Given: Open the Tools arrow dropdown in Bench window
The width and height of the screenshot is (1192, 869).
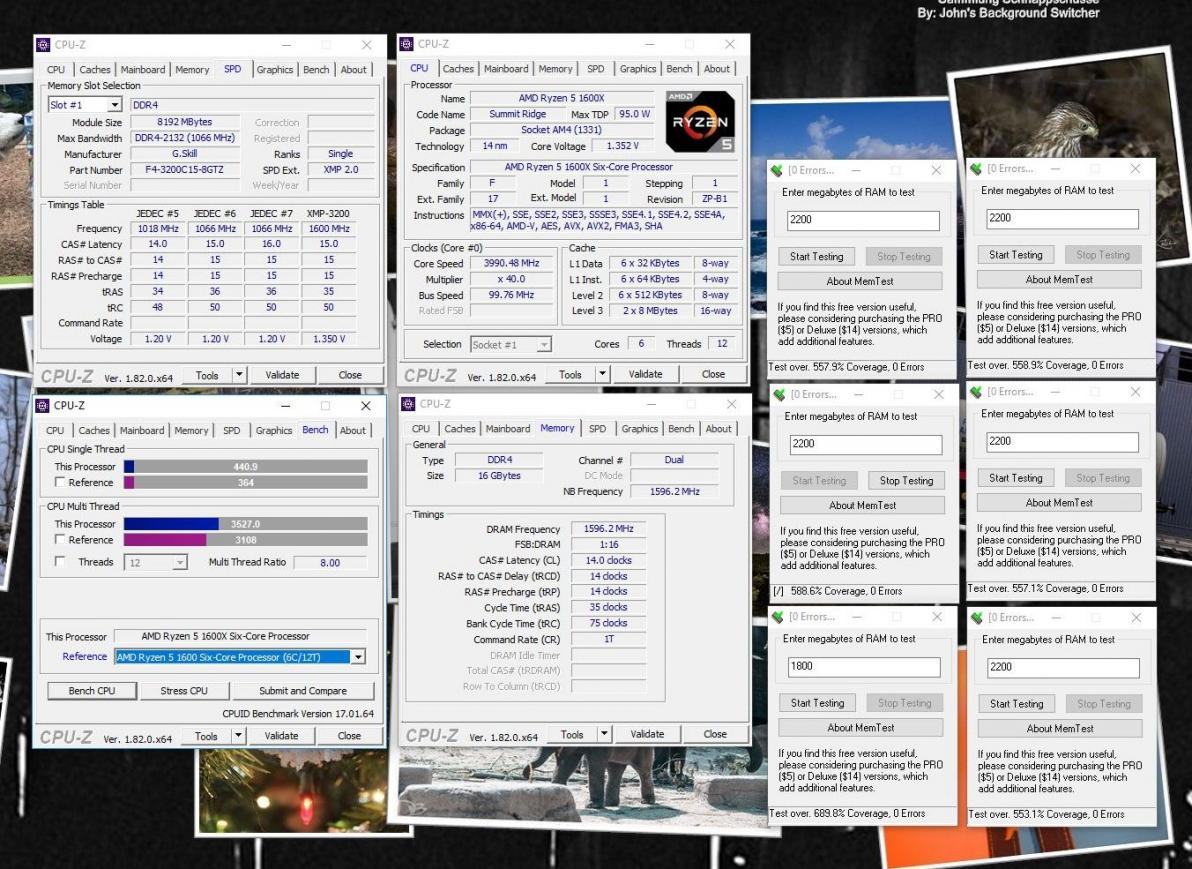Looking at the screenshot, I should (238, 736).
